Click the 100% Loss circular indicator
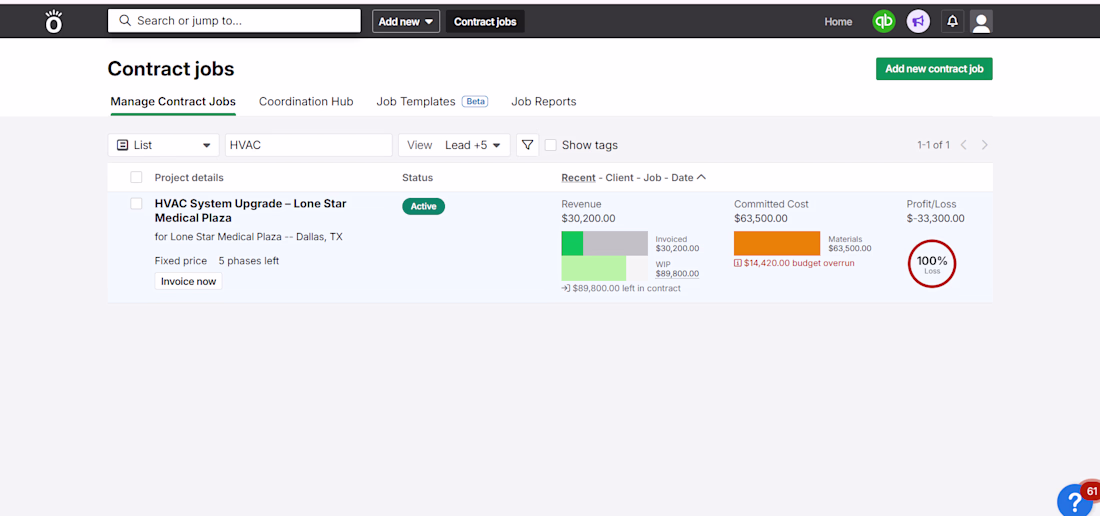This screenshot has height=516, width=1100. point(932,264)
